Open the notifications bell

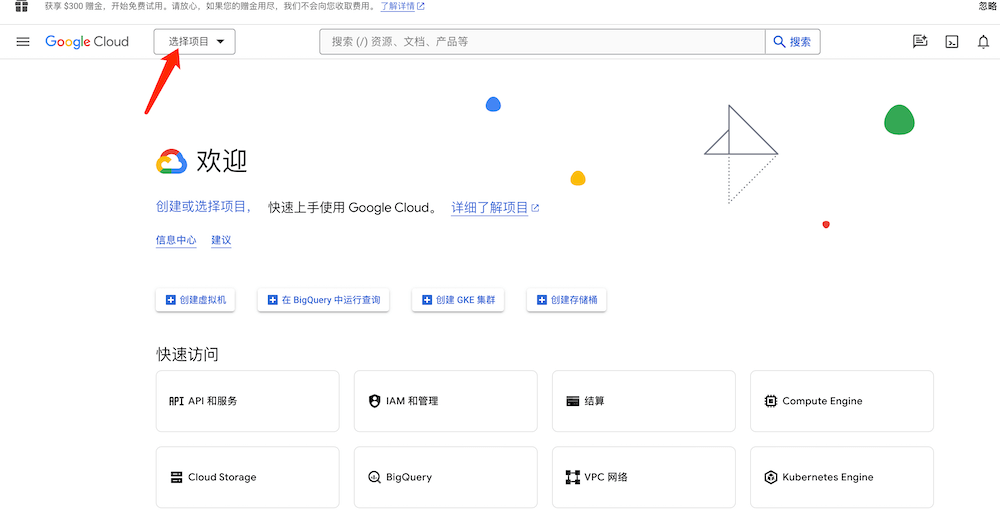[983, 42]
